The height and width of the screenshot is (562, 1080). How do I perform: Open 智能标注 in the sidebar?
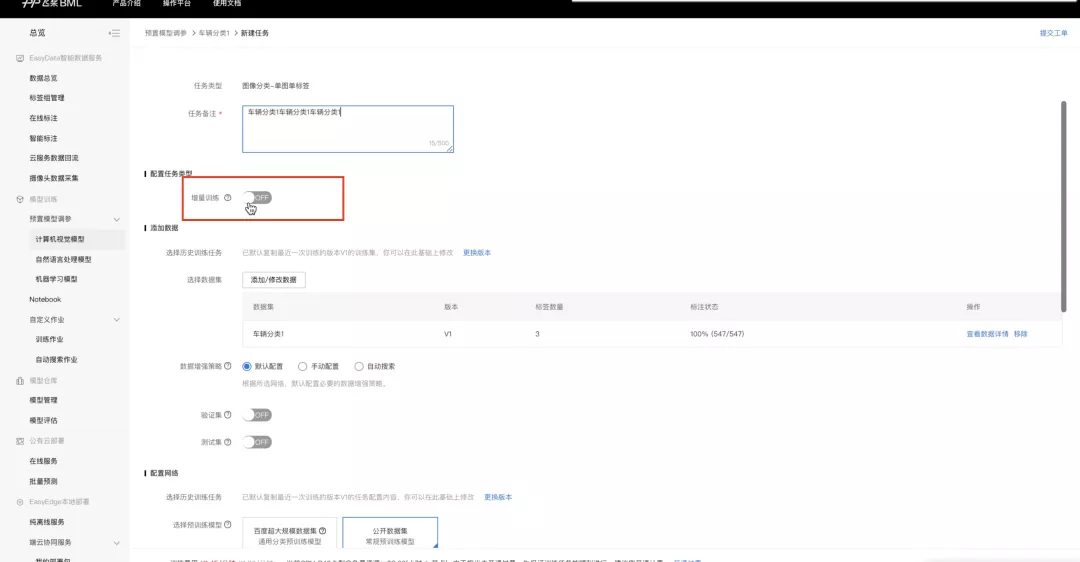click(x=43, y=138)
